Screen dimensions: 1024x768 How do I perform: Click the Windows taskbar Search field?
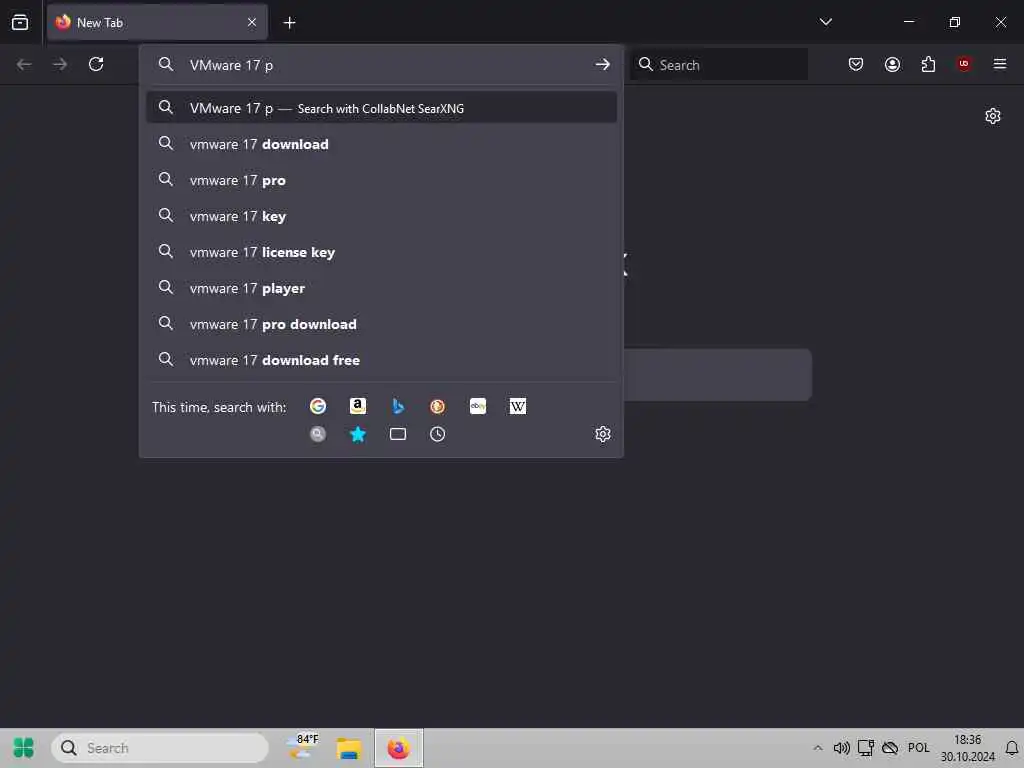[160, 748]
